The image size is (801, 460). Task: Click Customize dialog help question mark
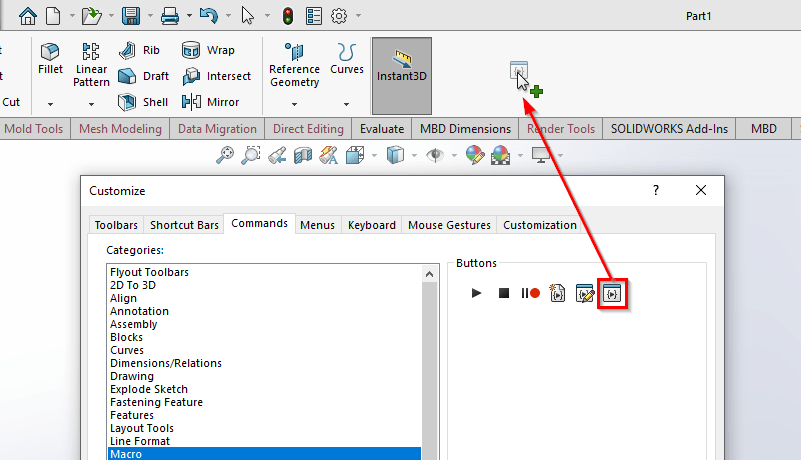click(656, 191)
